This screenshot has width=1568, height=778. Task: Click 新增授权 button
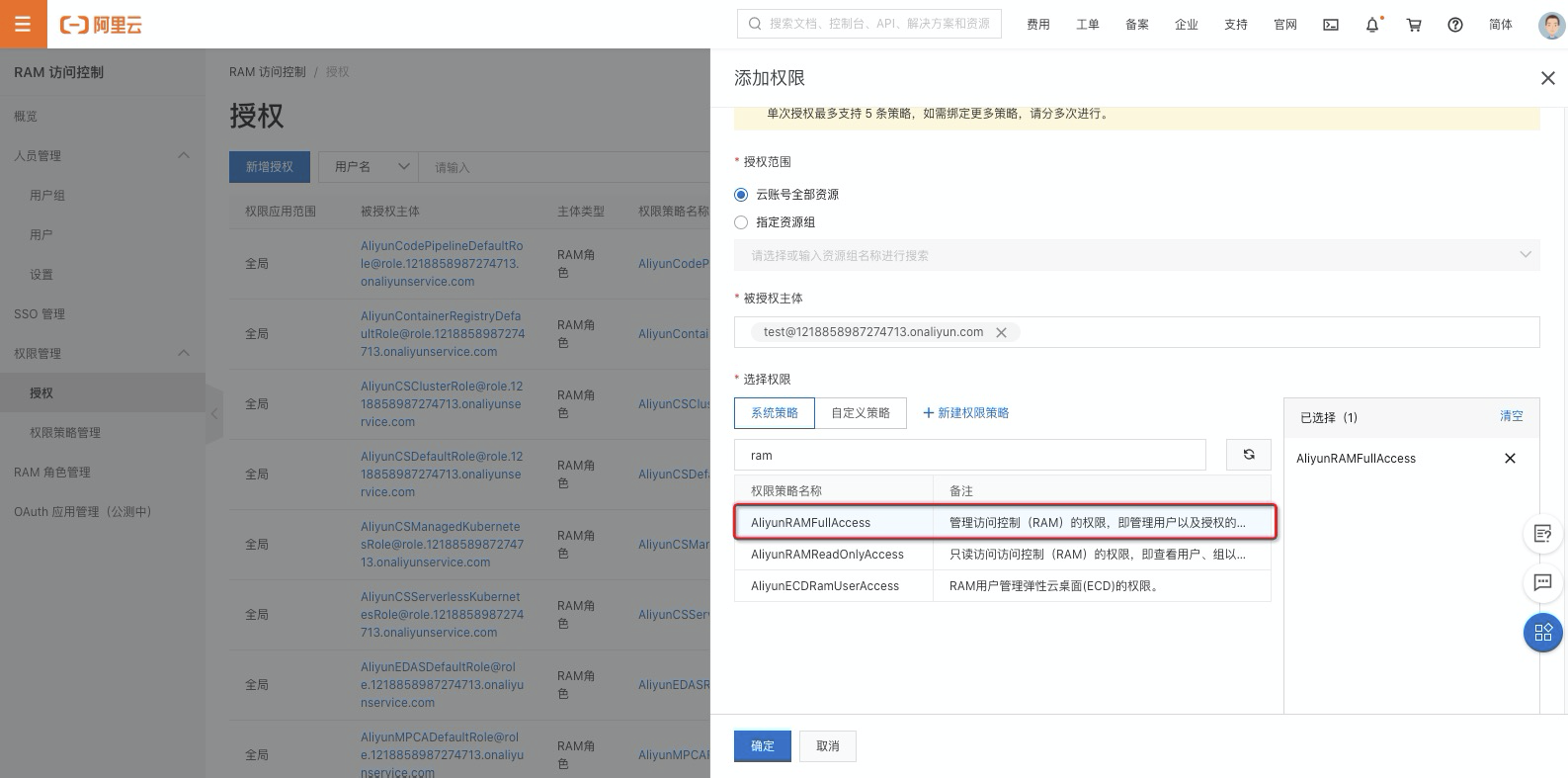[270, 167]
